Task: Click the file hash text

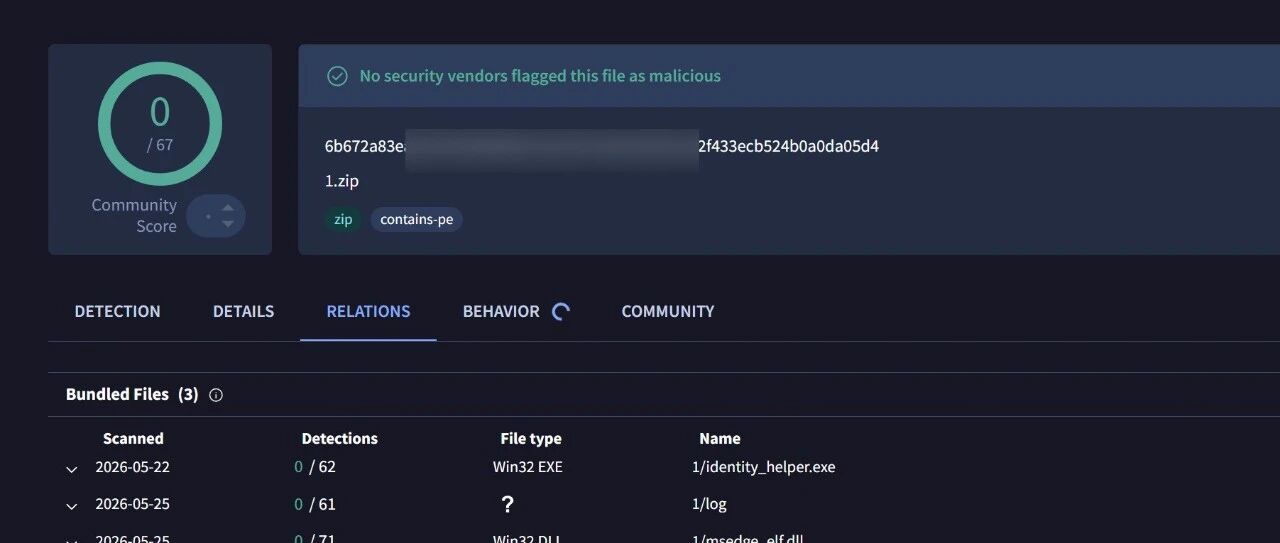Action: (x=602, y=146)
